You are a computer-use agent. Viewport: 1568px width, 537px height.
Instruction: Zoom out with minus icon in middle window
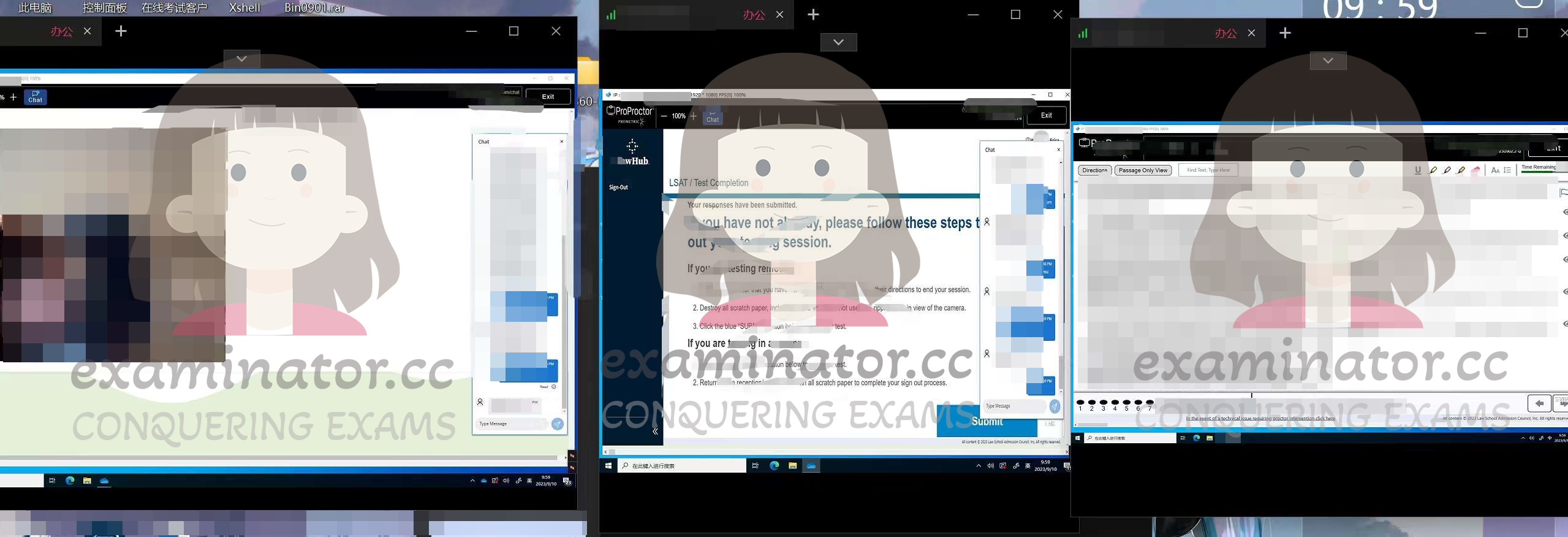664,116
